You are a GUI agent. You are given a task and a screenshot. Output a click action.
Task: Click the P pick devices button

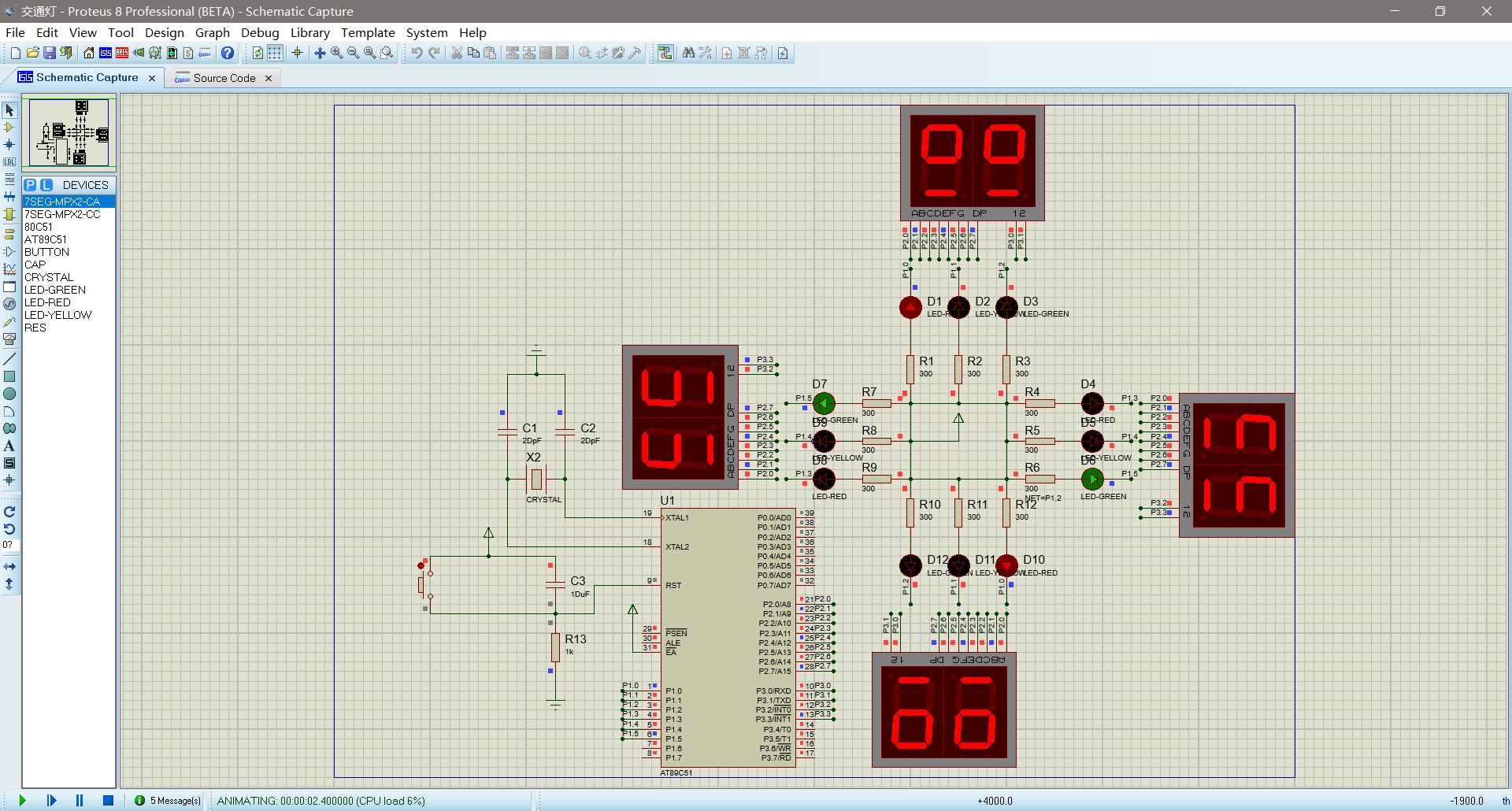coord(30,185)
